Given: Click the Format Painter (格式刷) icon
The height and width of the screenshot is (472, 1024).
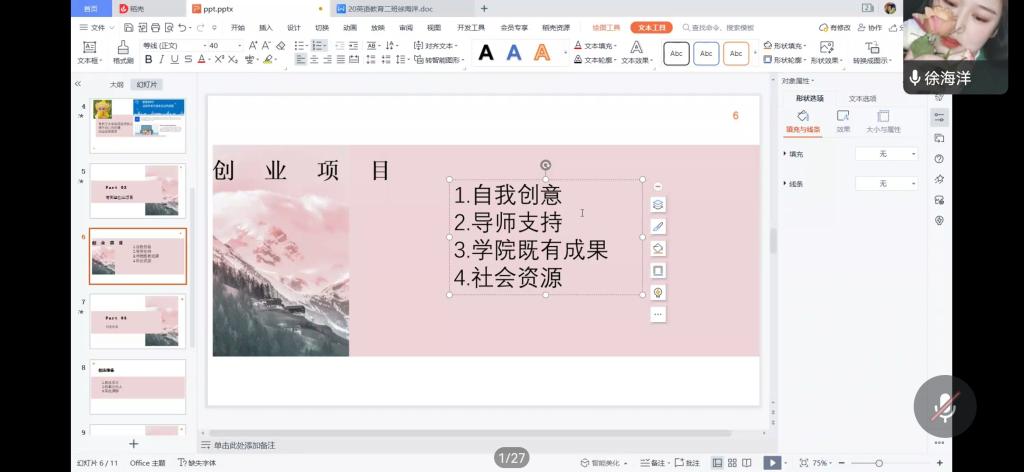Looking at the screenshot, I should 123,52.
